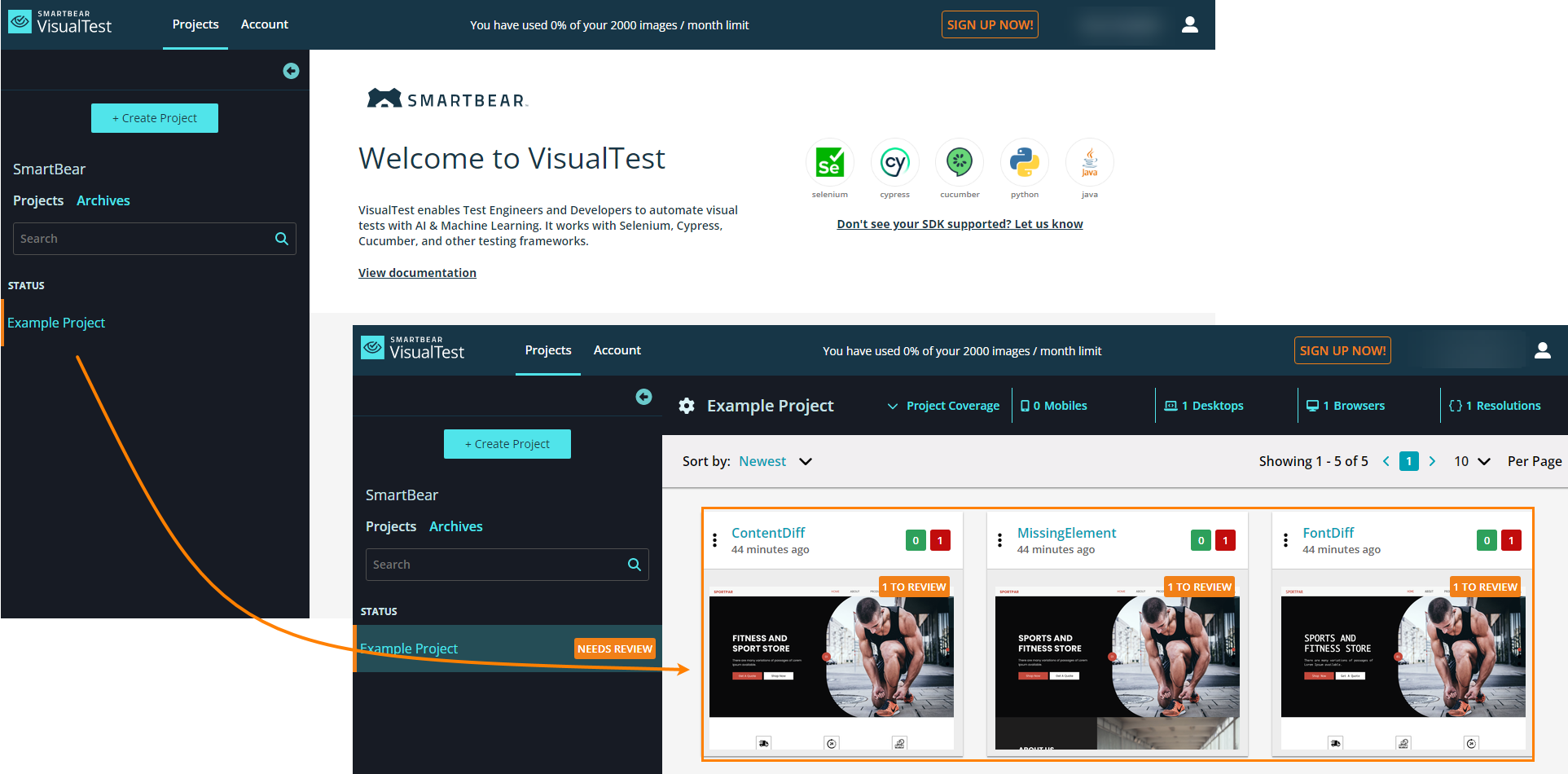
Task: Select the Selenium SDK icon
Action: pos(829,162)
